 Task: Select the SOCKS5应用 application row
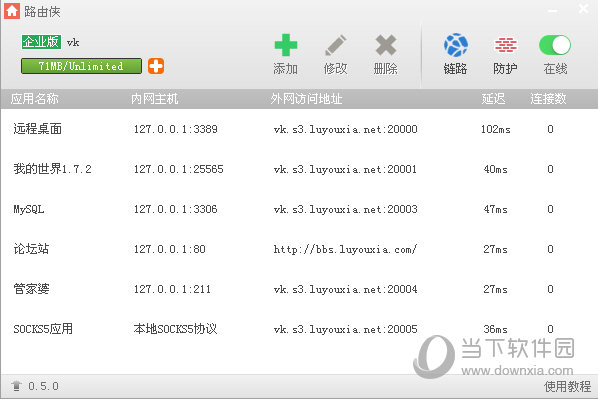(299, 329)
